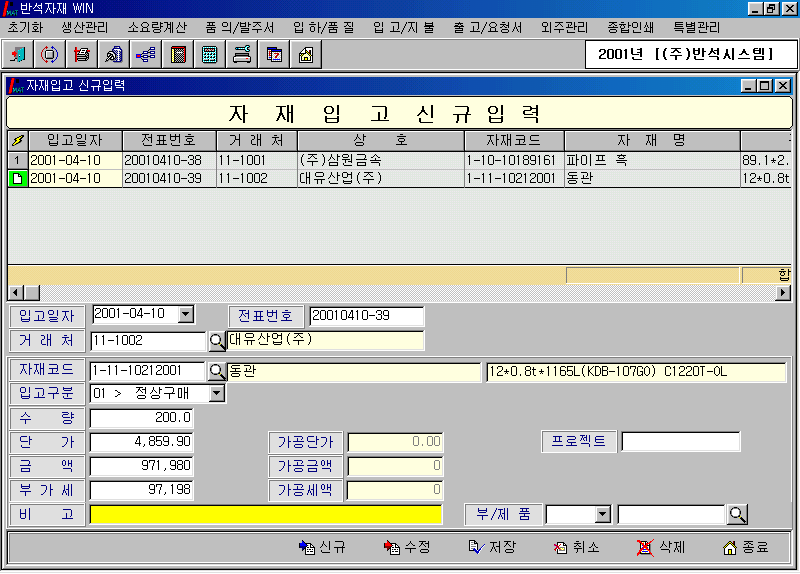Click the yellow 비고 input field
This screenshot has width=800, height=574.
[266, 514]
